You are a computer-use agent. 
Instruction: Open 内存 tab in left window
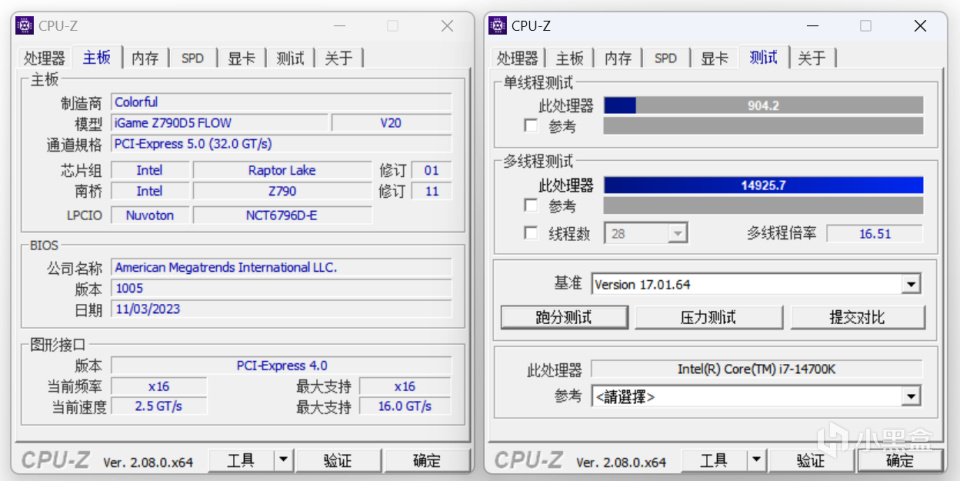click(x=145, y=58)
